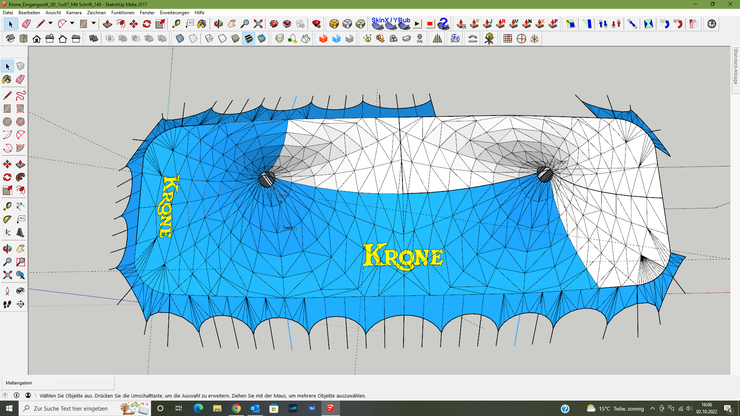The width and height of the screenshot is (740, 416).
Task: Choose the Circle tool in left toolbar
Action: coord(7,122)
